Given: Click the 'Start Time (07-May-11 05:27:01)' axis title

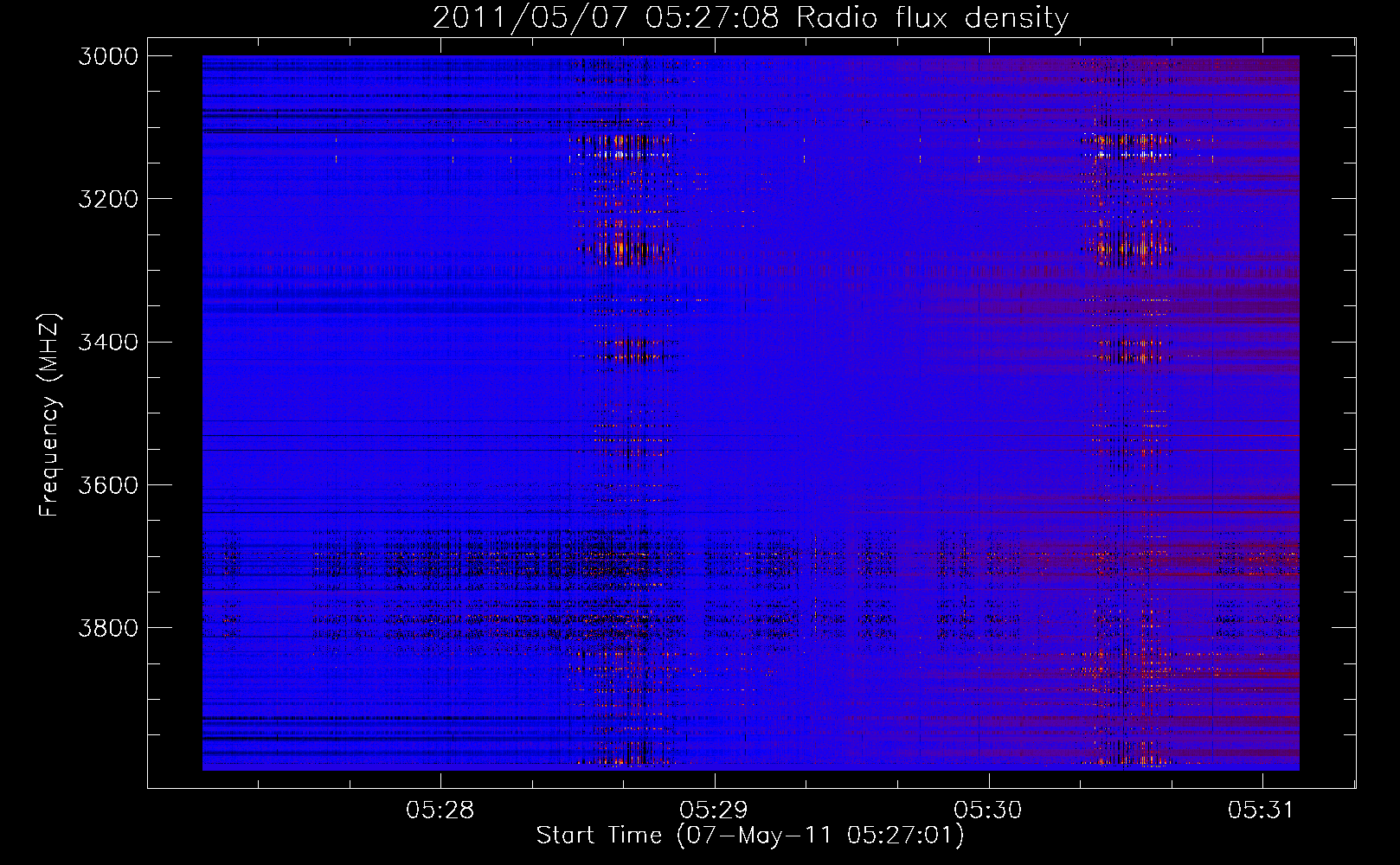Looking at the screenshot, I should pos(750,836).
